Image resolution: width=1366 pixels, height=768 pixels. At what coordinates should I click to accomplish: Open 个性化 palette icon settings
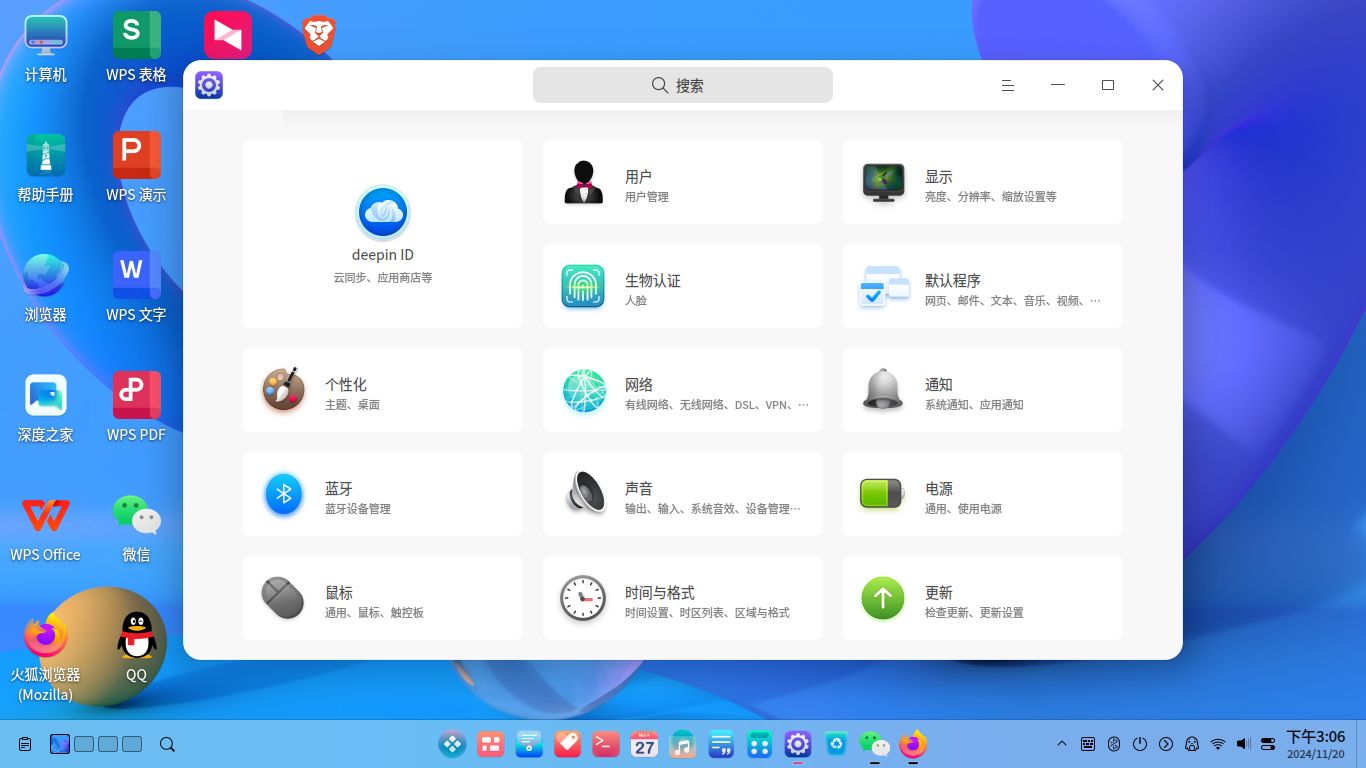[x=382, y=390]
